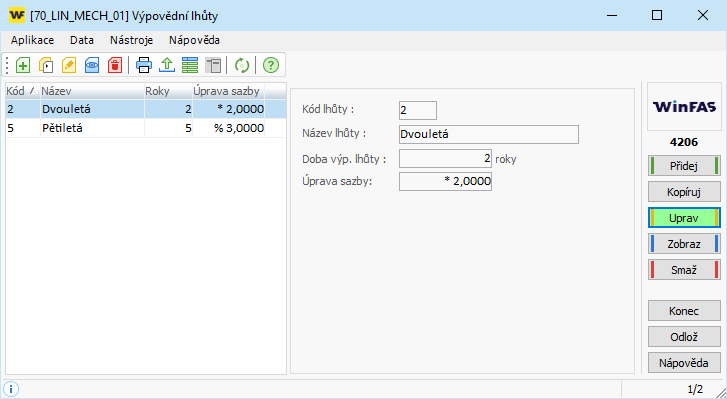Sort by the Úprava sazby column header

pos(229,91)
